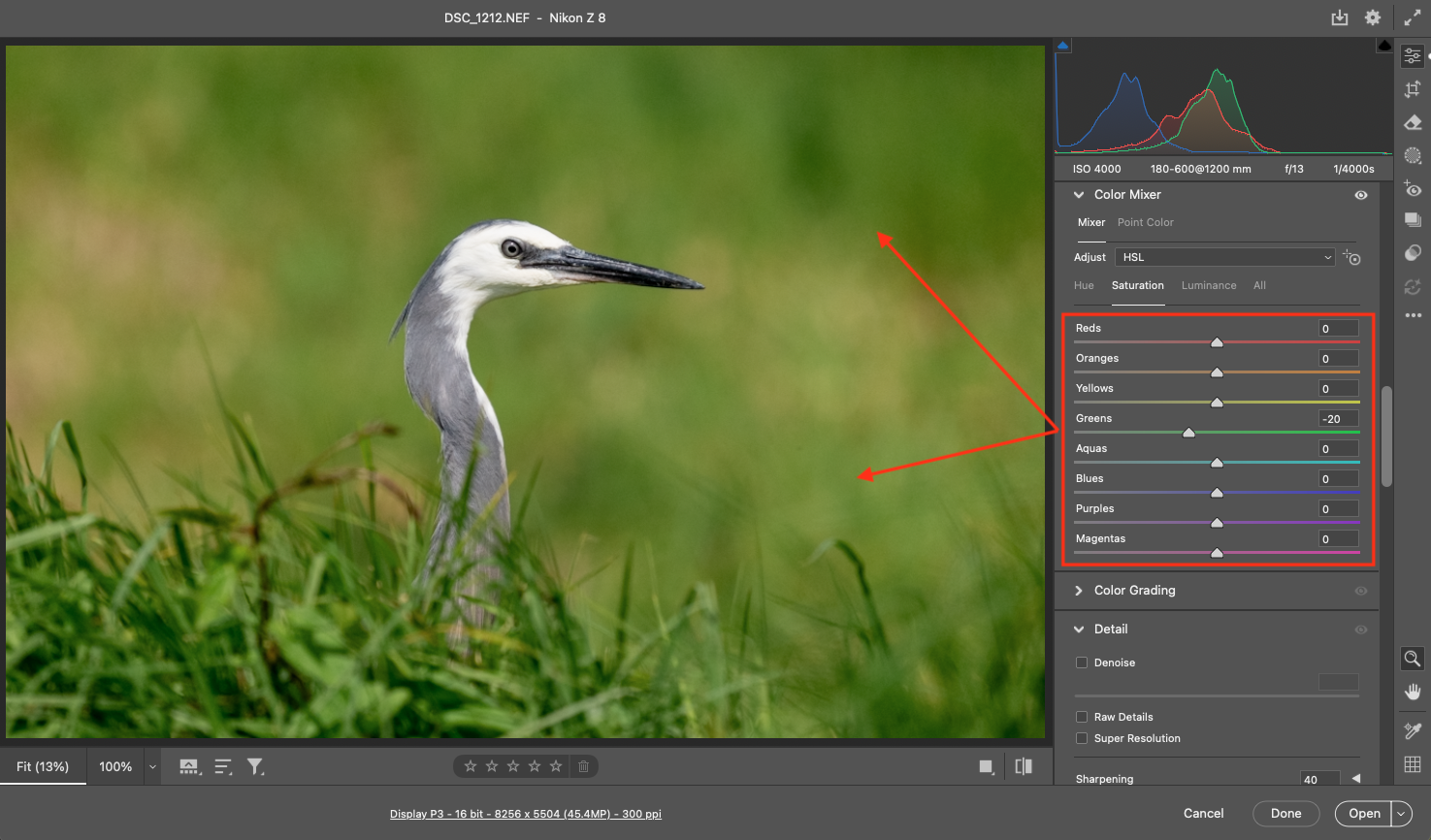
Task: Expand the Color Grading panel
Action: coord(1079,591)
